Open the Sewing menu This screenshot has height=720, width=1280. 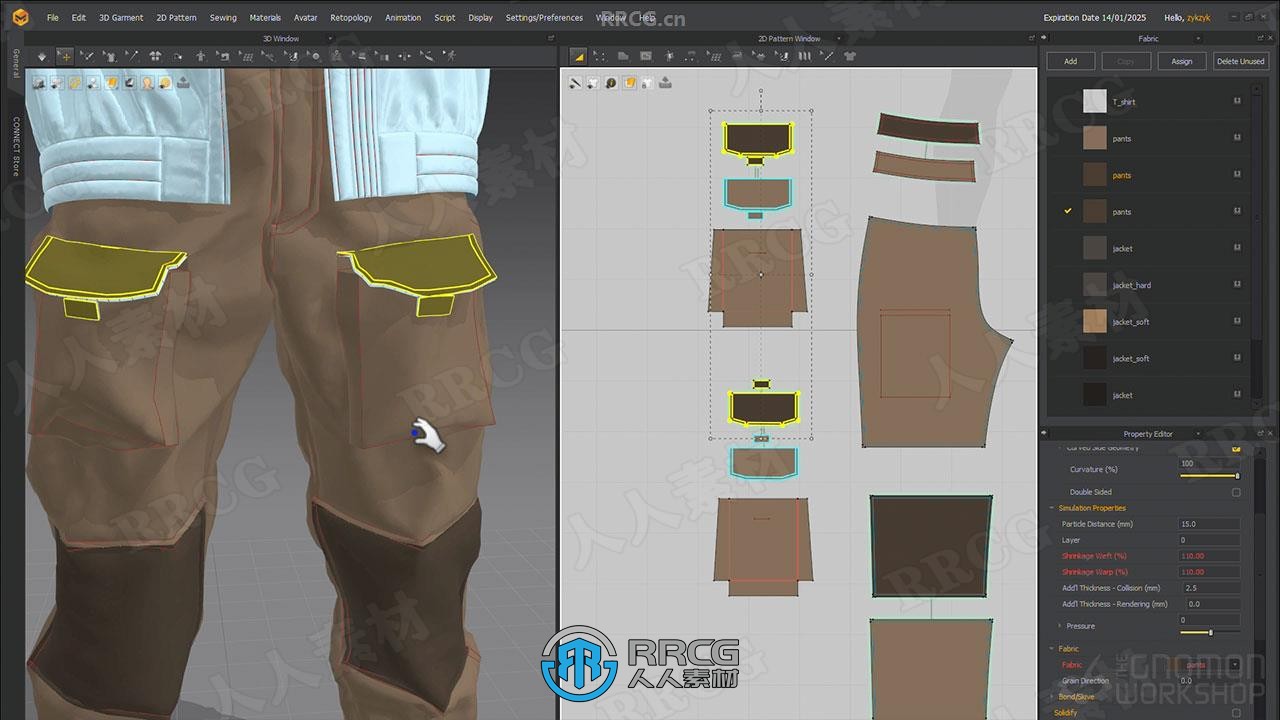coord(223,17)
